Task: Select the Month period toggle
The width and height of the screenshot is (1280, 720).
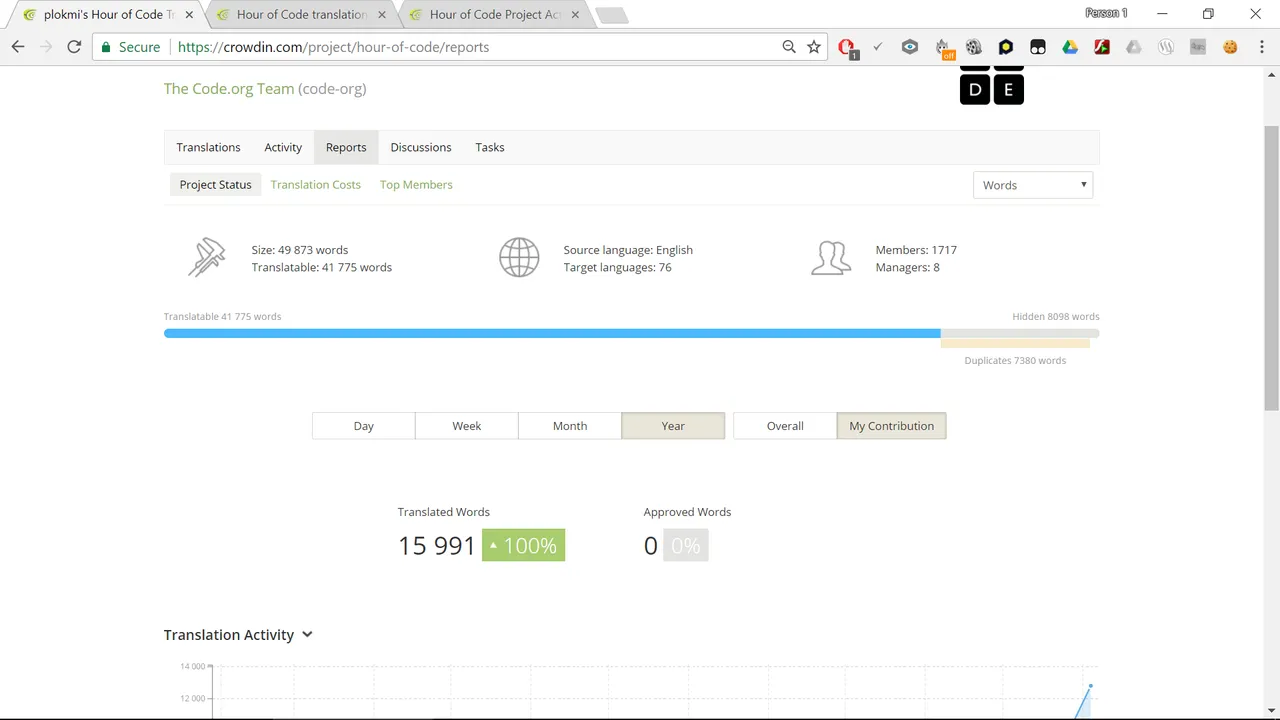Action: coord(570,426)
